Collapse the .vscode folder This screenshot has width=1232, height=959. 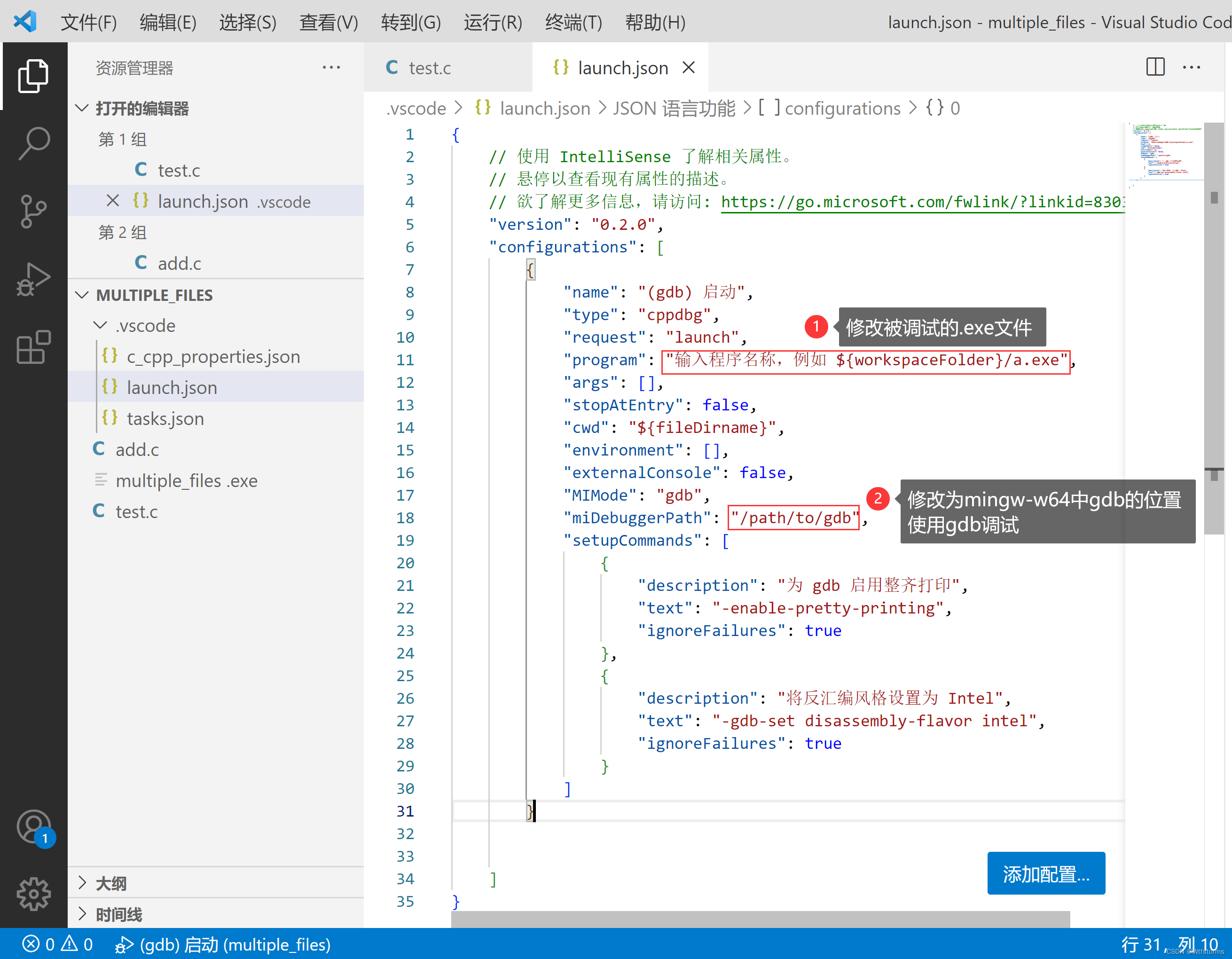pos(100,325)
